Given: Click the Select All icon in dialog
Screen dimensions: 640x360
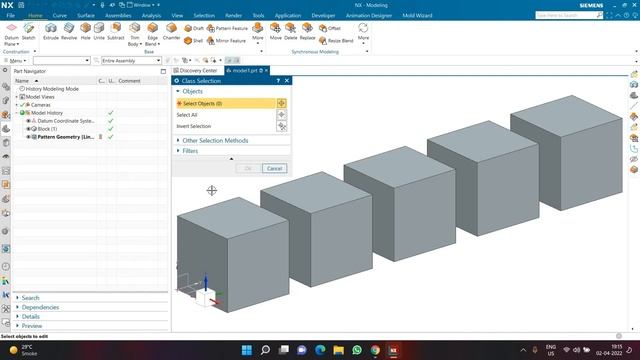Looking at the screenshot, I should pos(281,115).
